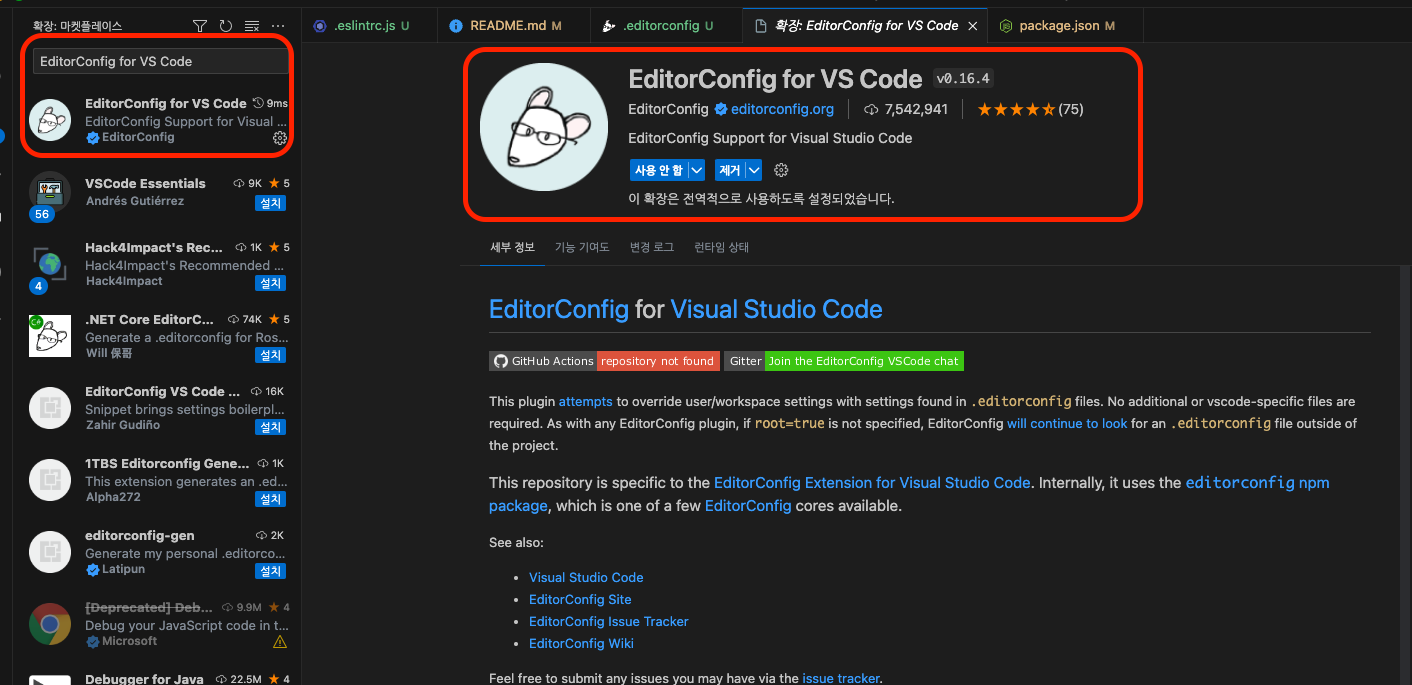1412x685 pixels.
Task: Expand dropdown arrow next to 제거
Action: click(x=754, y=171)
